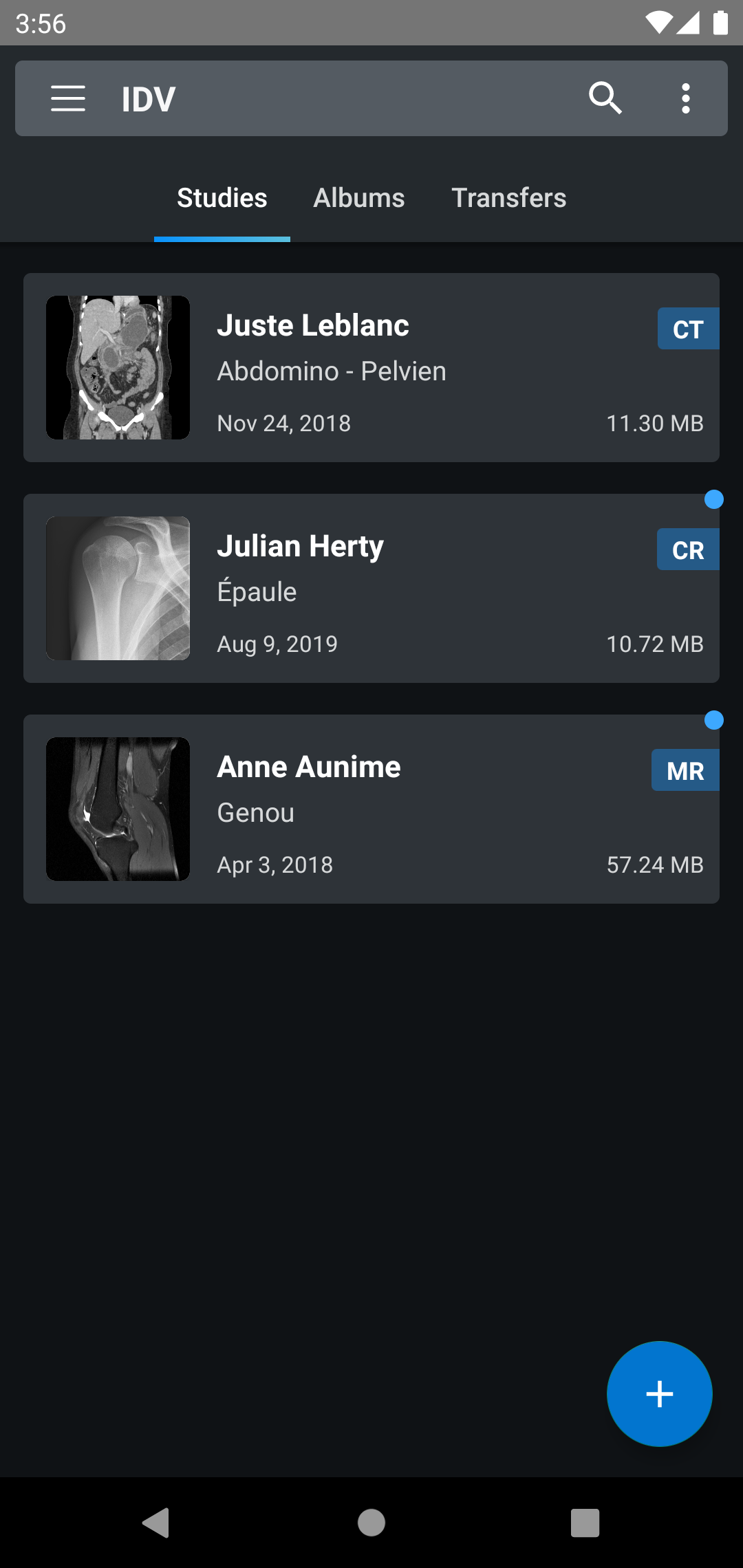Switch to the Albums tab

[x=359, y=198]
